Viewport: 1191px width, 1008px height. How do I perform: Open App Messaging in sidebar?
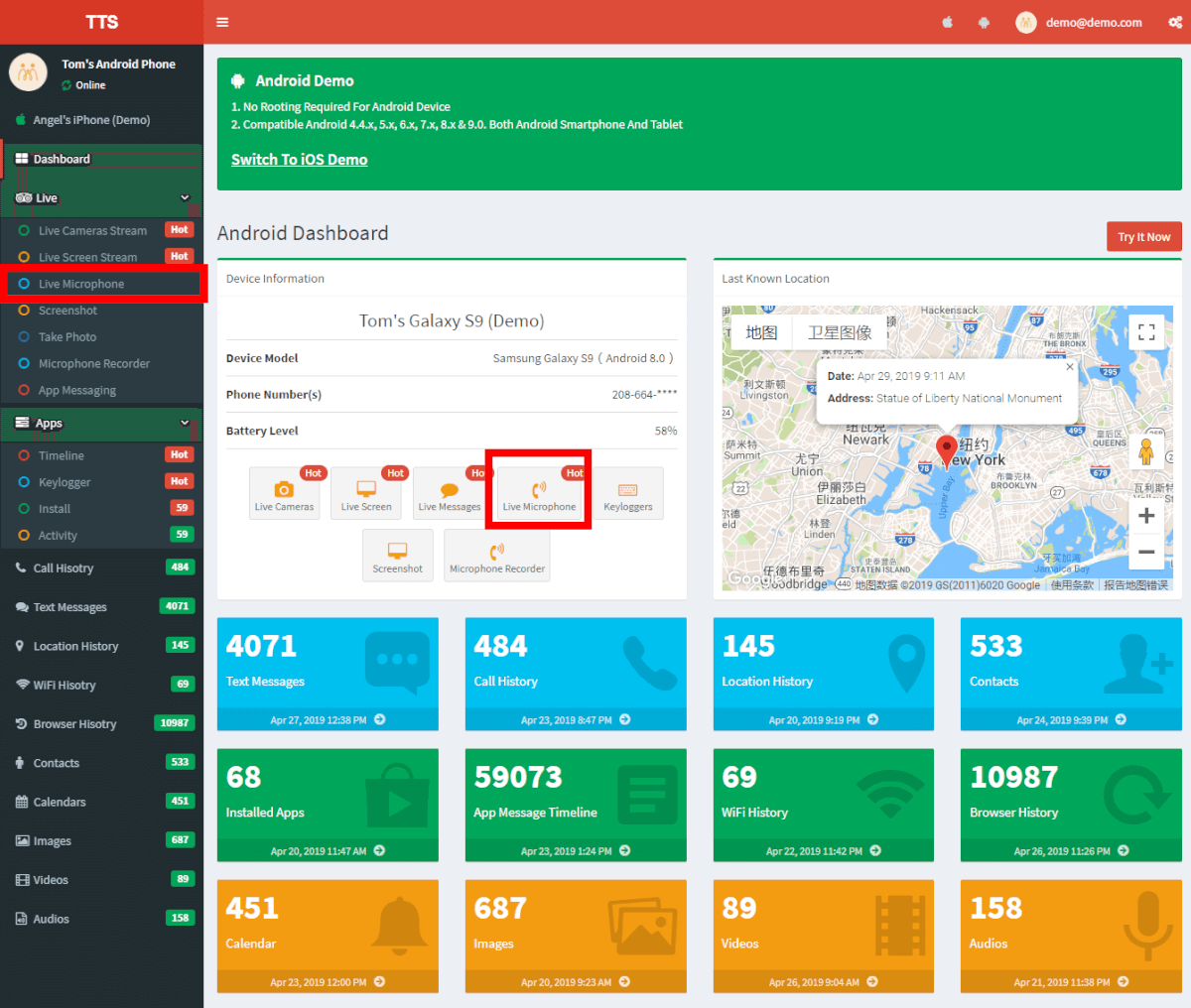[102, 391]
